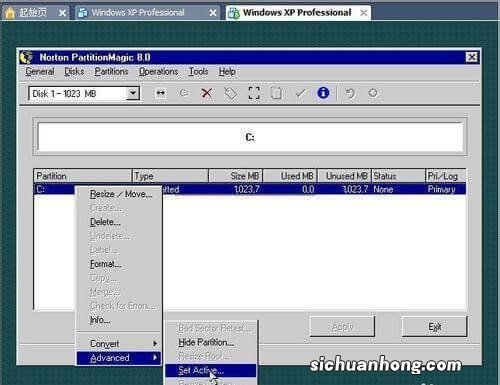Select the Advanced context menu entry
This screenshot has height=385, width=500.
119,358
